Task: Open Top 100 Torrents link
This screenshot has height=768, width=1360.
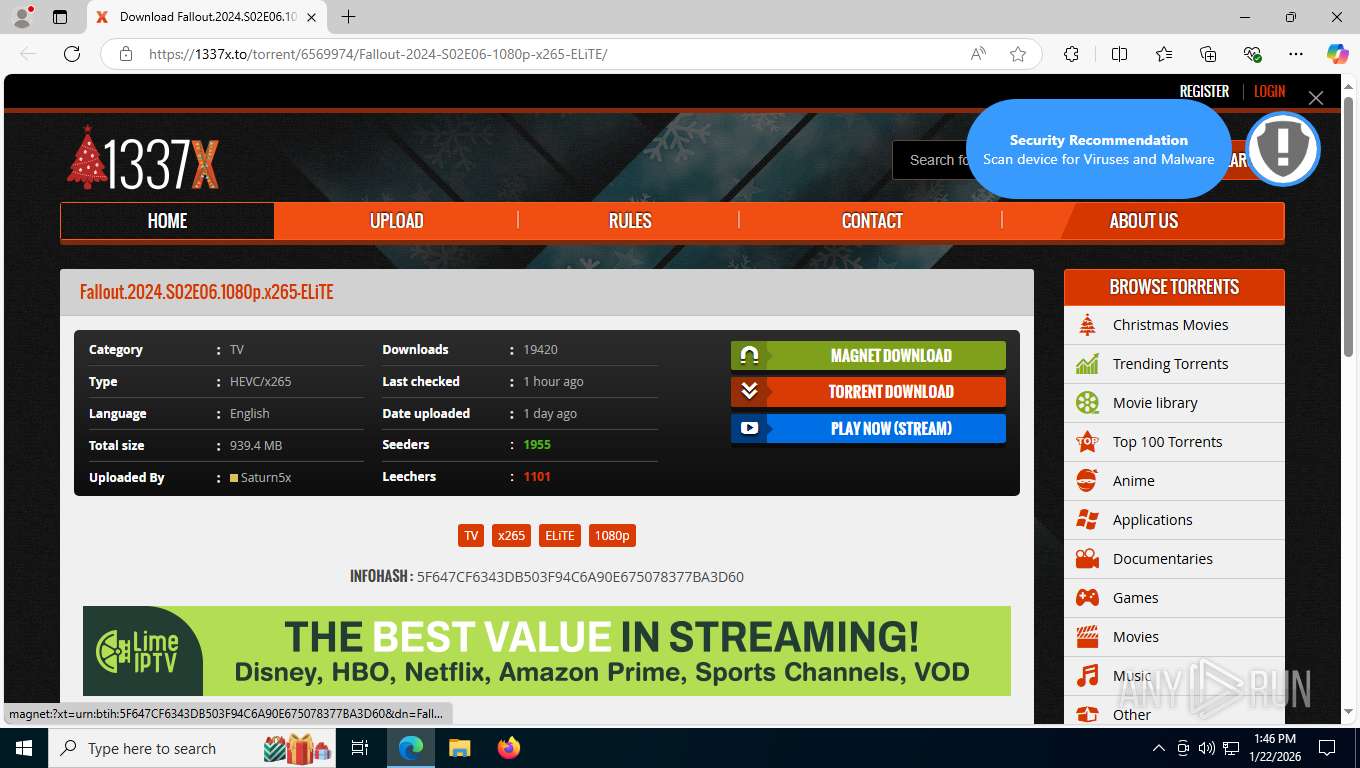Action: point(1167,442)
